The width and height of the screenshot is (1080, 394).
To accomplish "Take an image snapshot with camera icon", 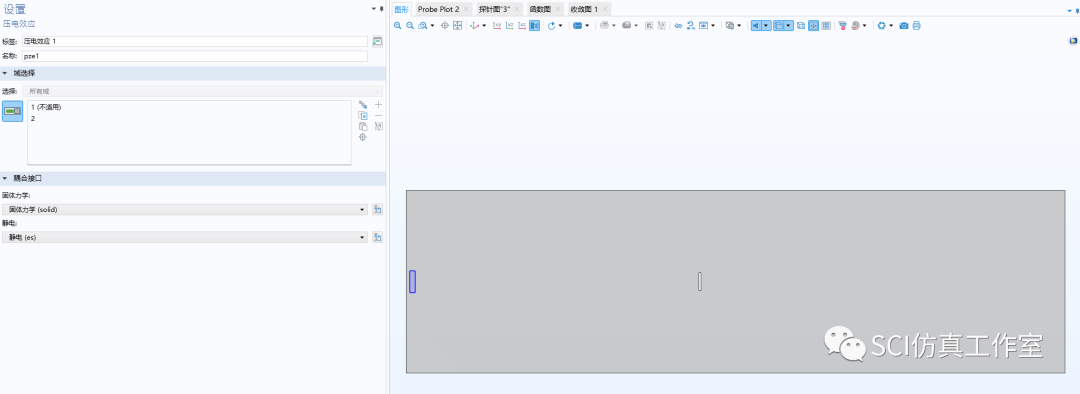I will (904, 25).
